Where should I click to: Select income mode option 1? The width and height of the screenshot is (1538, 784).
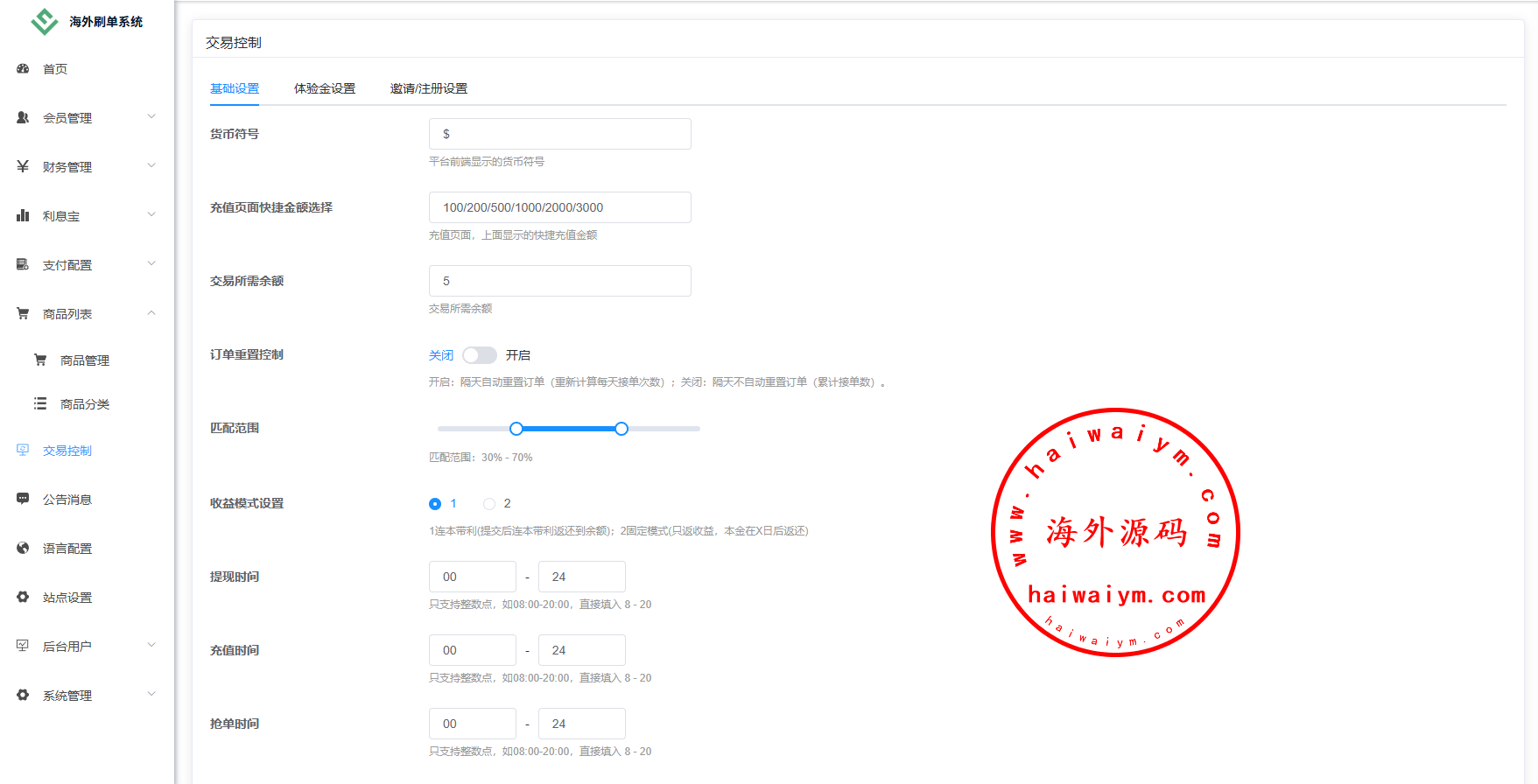click(x=435, y=504)
